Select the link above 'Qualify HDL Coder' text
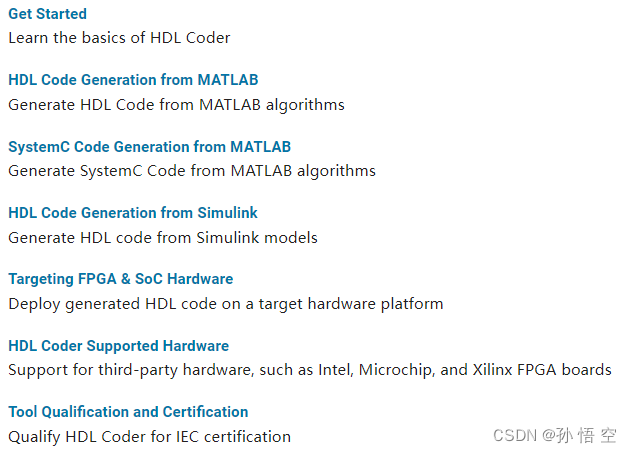The image size is (632, 453). click(128, 412)
